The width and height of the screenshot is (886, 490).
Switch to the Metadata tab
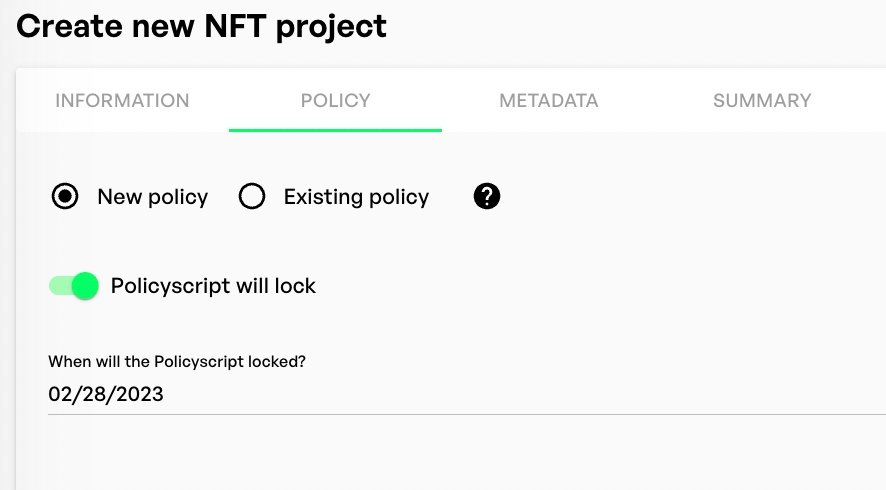point(549,101)
